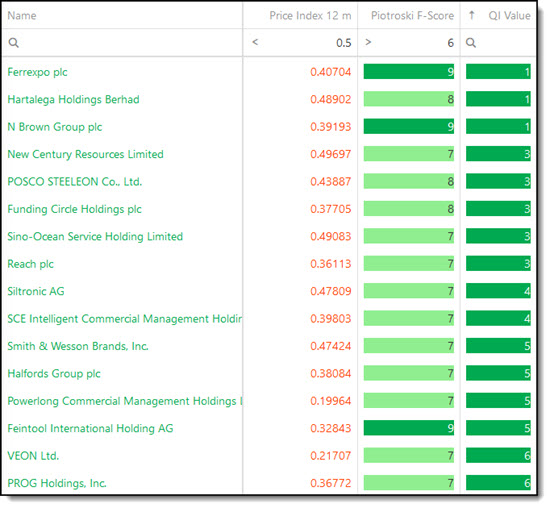Open the less-than operator for Price Index filter

pos(255,42)
